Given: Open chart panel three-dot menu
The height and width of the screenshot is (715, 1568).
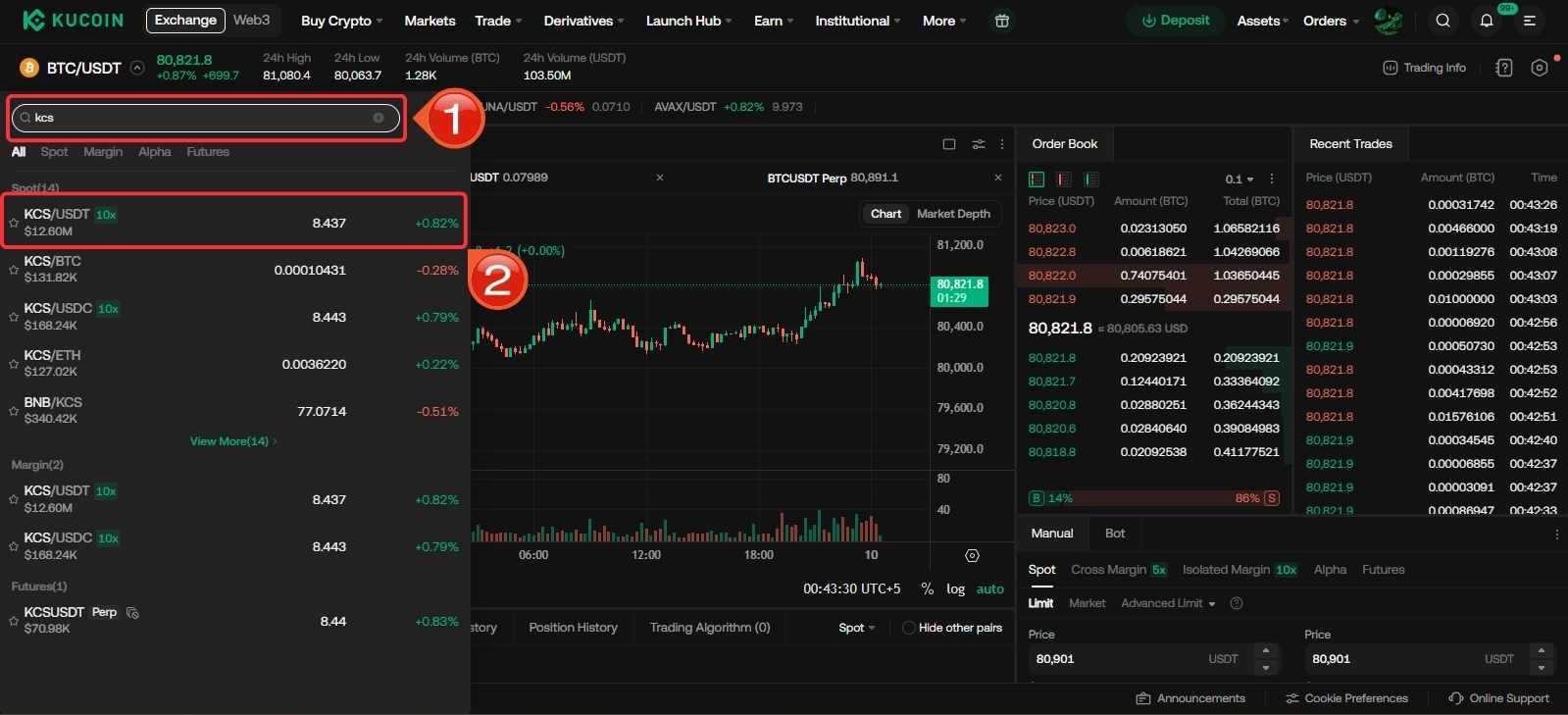Looking at the screenshot, I should tap(1001, 144).
